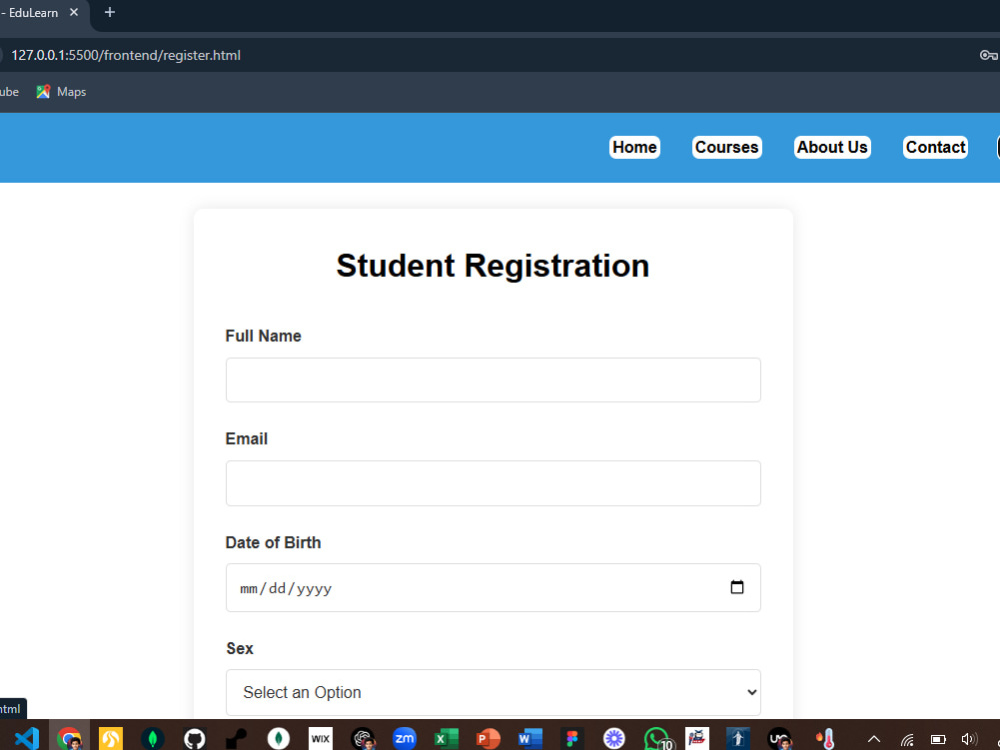The width and height of the screenshot is (1000, 750).
Task: Click the address bar URL
Action: 126,55
